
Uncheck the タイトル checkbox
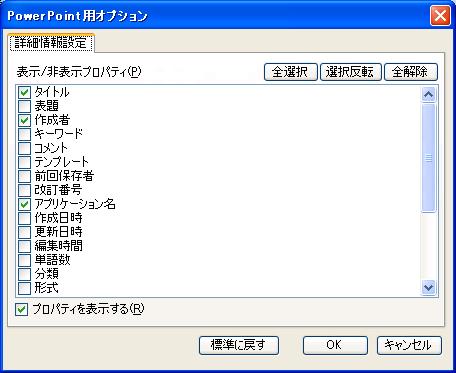(x=24, y=92)
